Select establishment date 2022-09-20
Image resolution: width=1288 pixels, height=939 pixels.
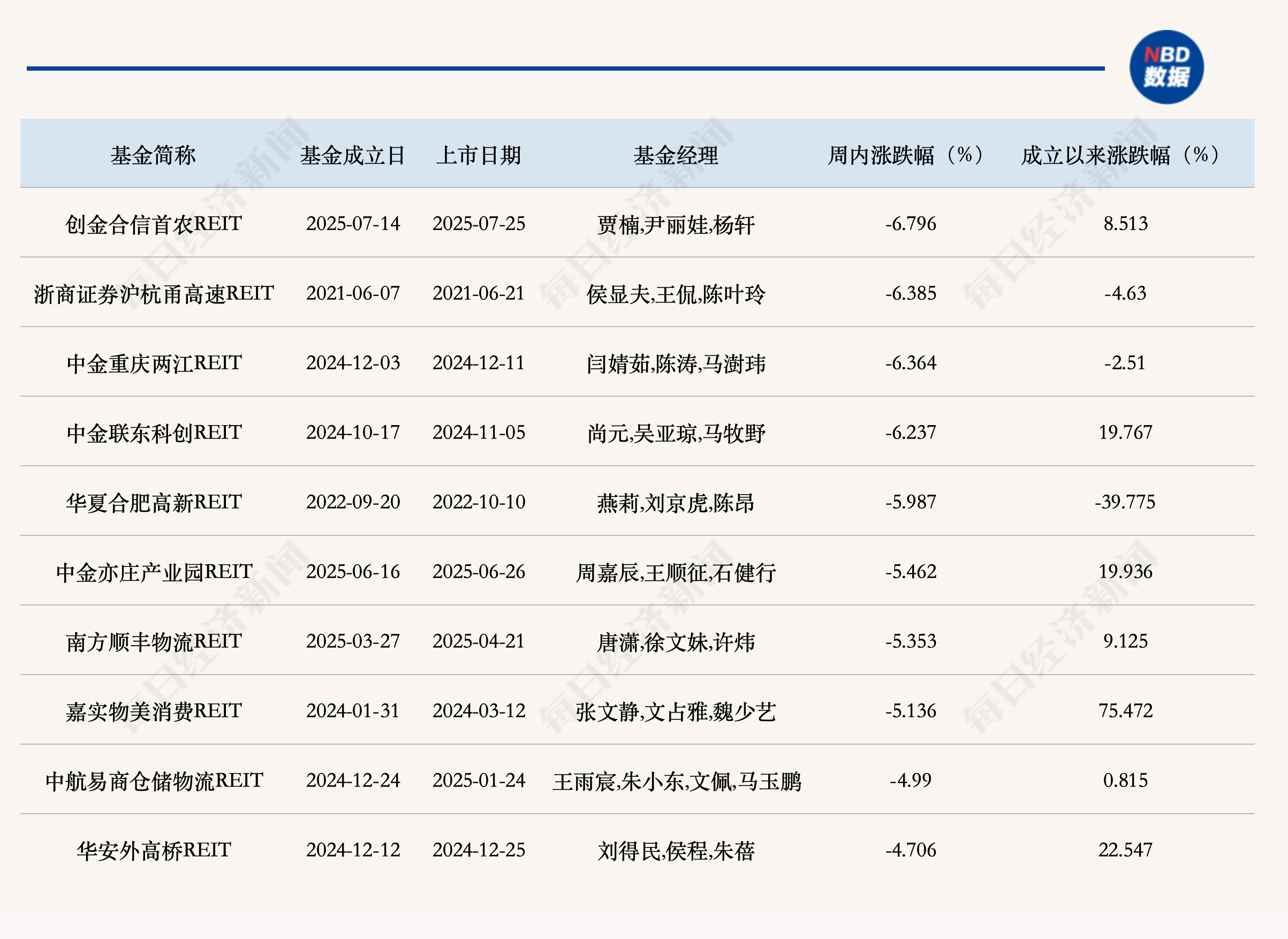coord(353,503)
